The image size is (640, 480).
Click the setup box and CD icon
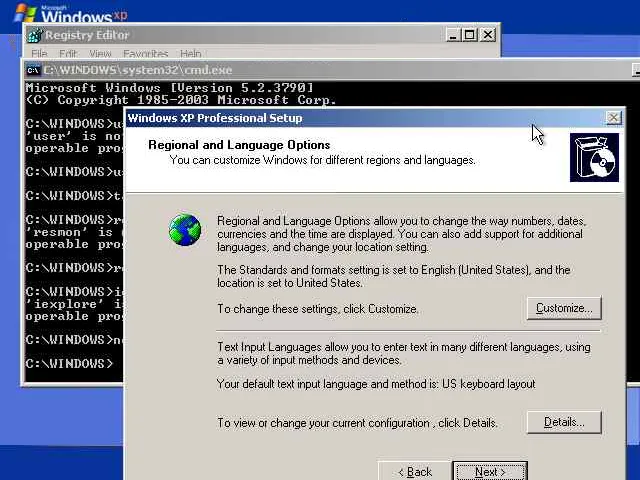point(594,158)
